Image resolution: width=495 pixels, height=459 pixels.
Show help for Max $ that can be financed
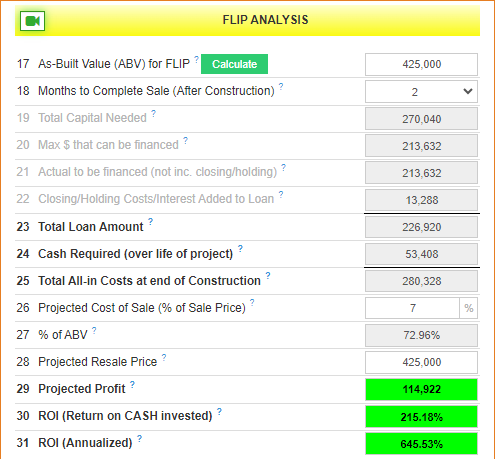pos(185,140)
